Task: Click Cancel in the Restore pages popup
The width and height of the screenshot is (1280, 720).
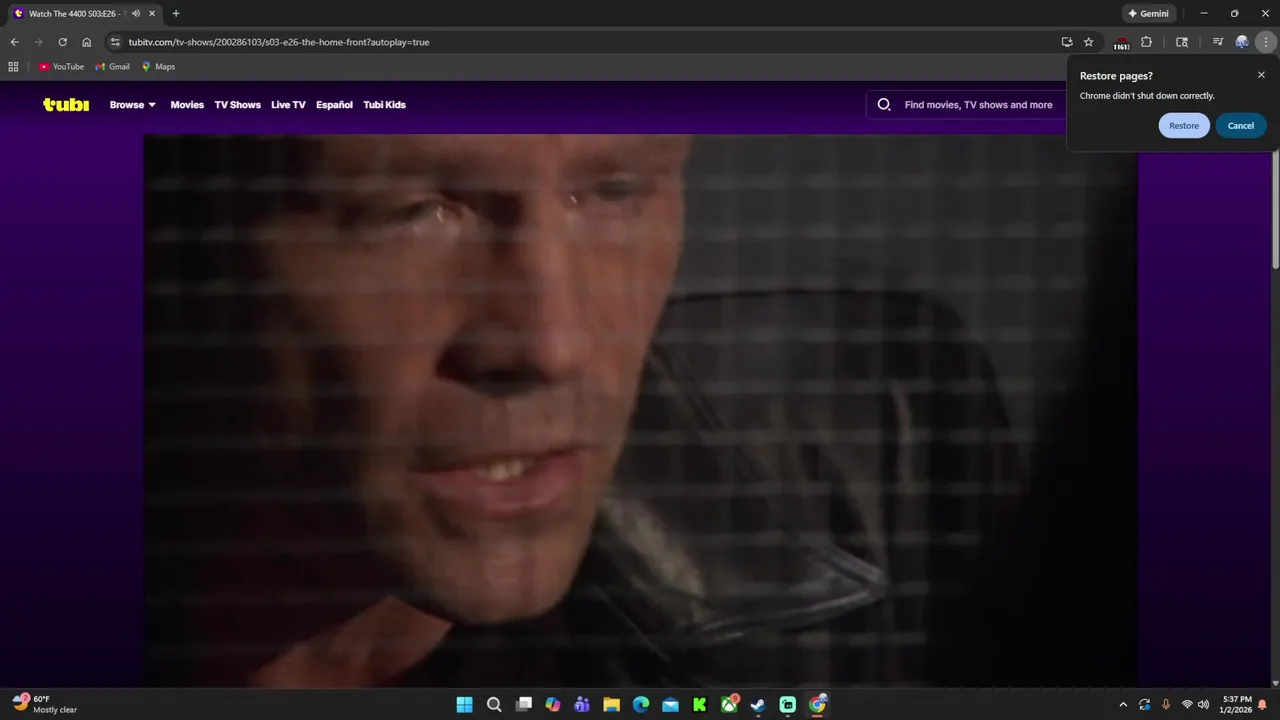Action: point(1241,126)
